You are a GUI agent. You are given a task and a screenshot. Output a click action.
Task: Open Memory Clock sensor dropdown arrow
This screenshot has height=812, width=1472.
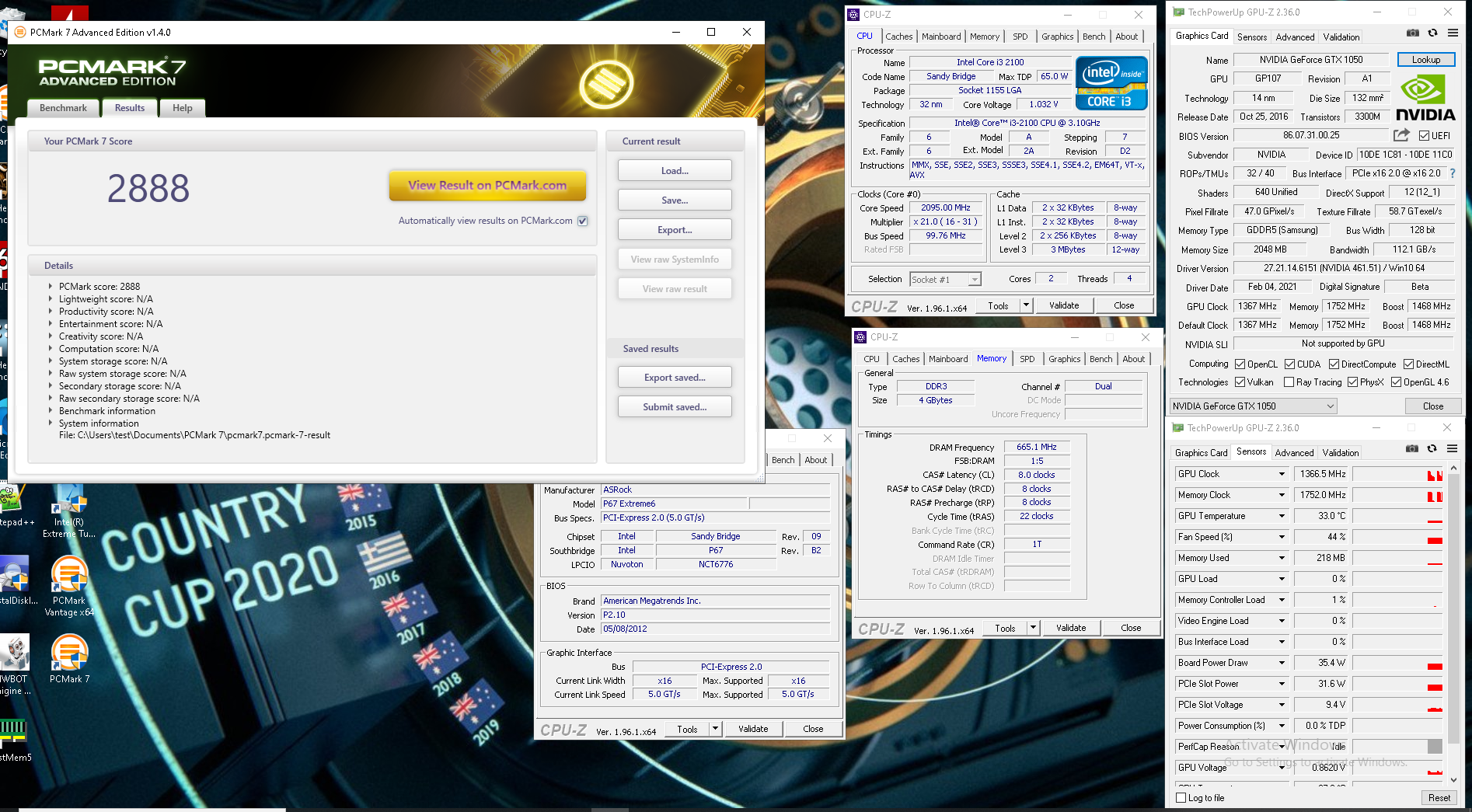click(x=1282, y=495)
